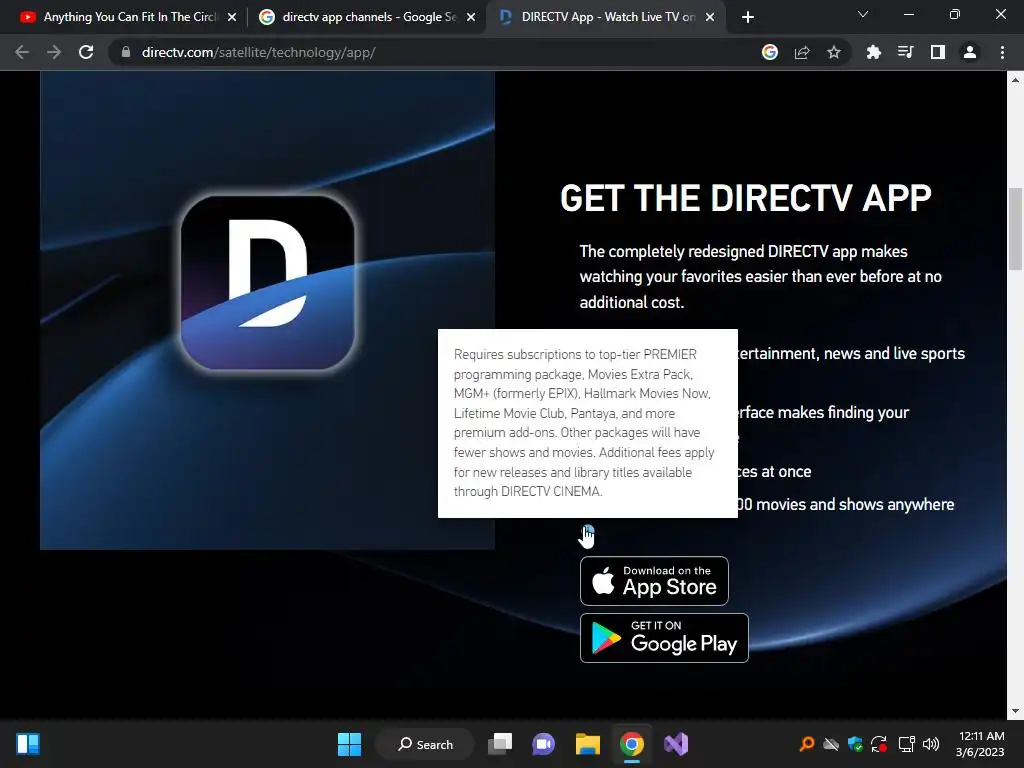Share this page icon

pyautogui.click(x=802, y=52)
